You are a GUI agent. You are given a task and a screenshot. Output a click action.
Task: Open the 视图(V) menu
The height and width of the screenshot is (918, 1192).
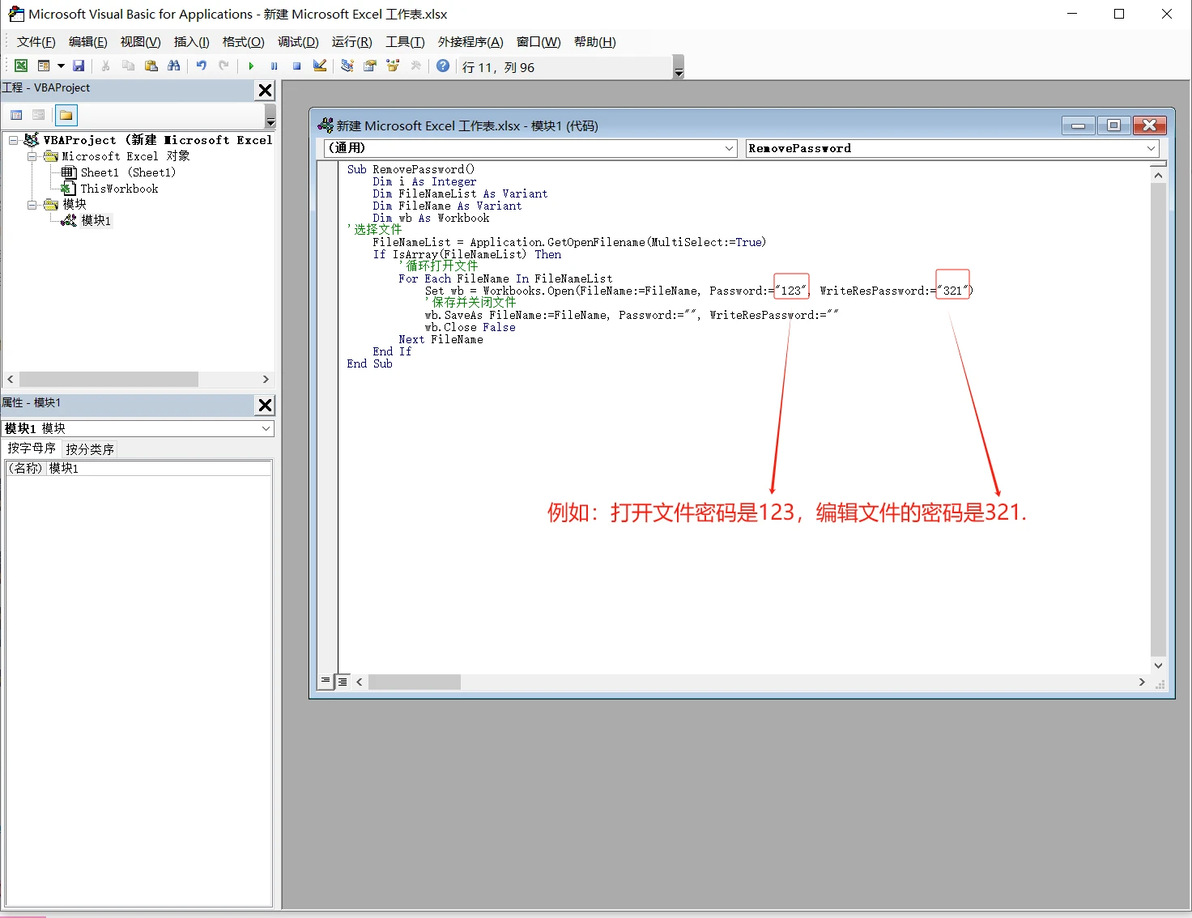coord(140,42)
